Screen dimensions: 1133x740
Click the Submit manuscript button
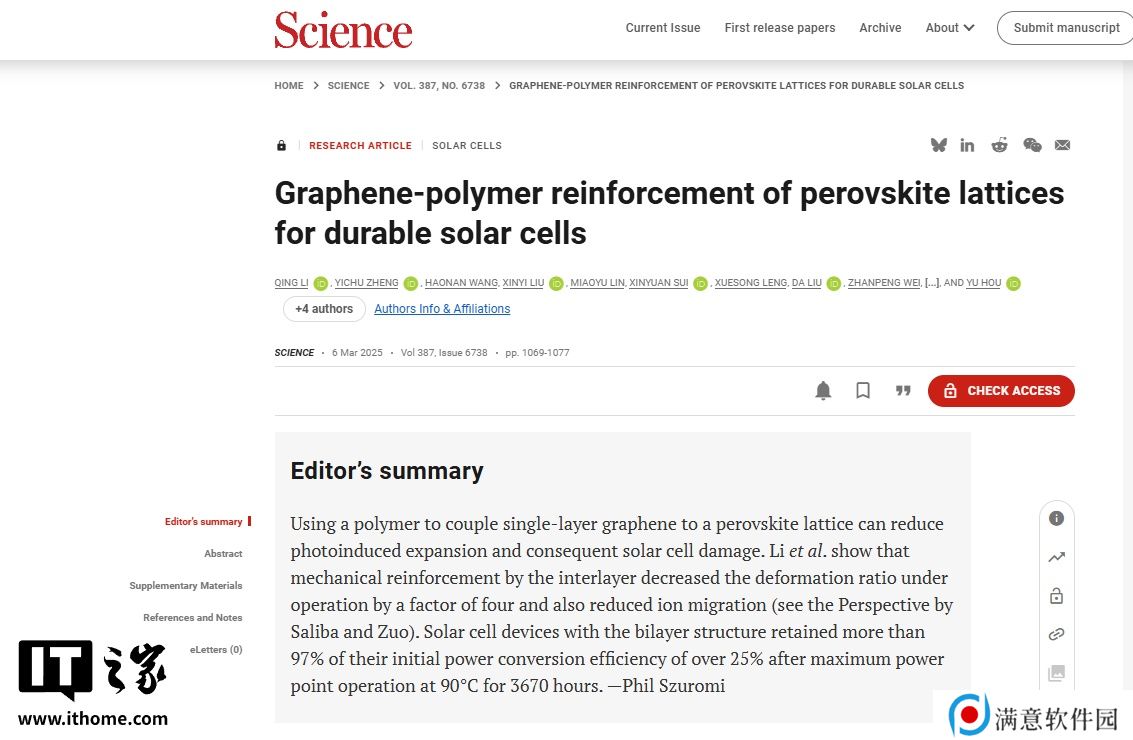click(x=1066, y=27)
